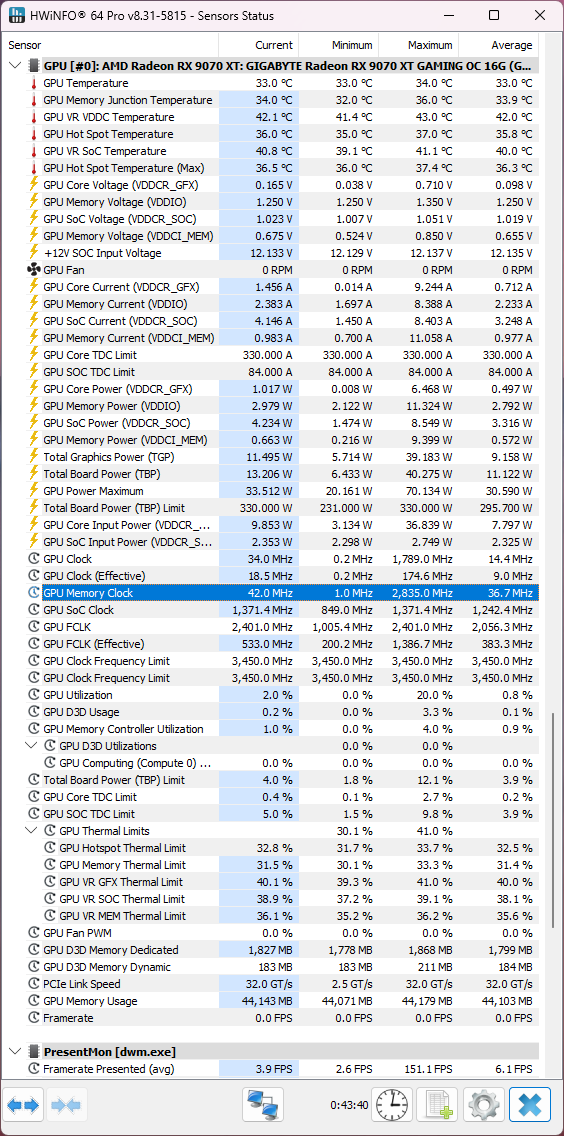Click the reset clock icon
Image resolution: width=564 pixels, height=1136 pixels.
click(392, 1104)
